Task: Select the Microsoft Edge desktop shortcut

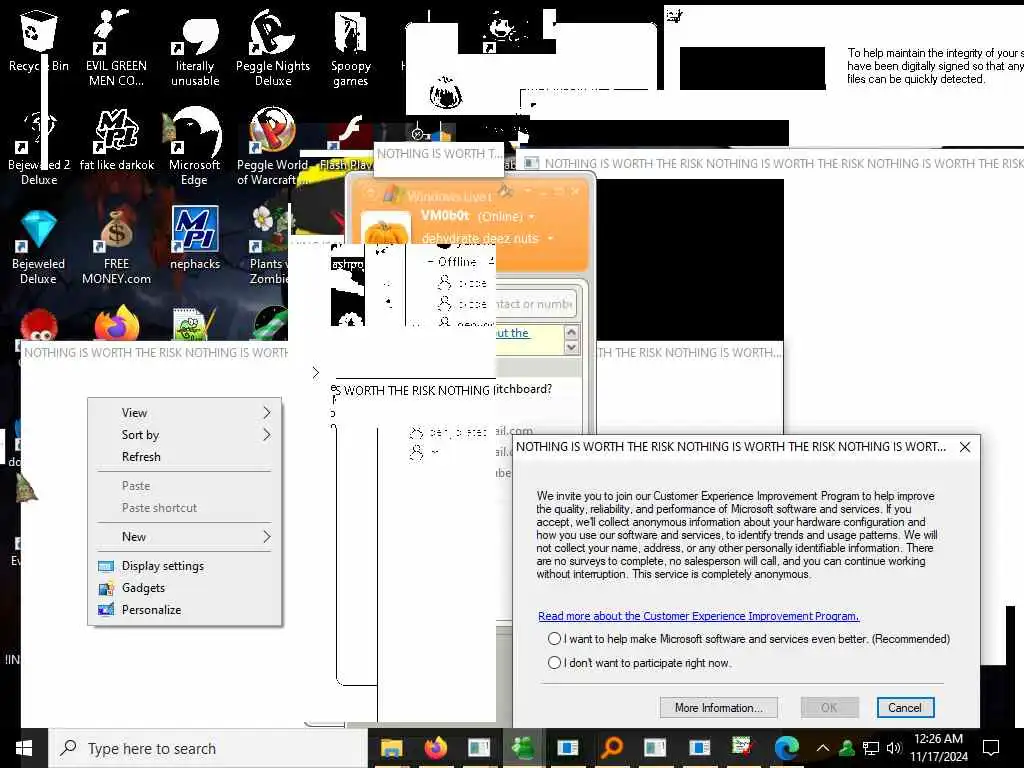Action: click(x=194, y=146)
